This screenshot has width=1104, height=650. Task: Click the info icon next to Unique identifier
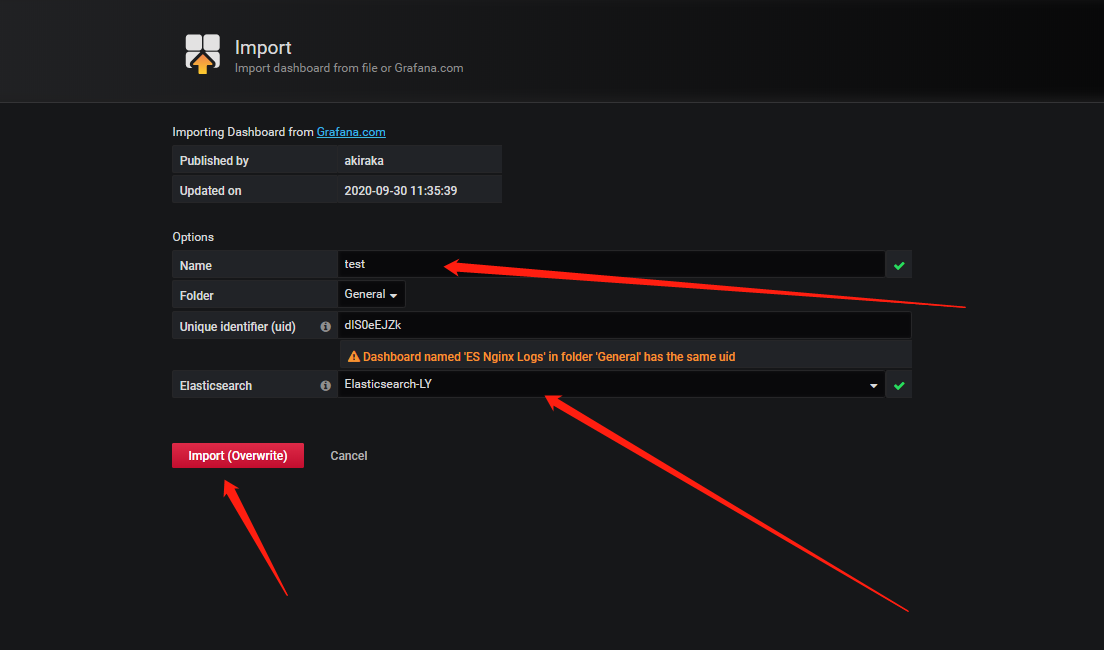click(325, 326)
